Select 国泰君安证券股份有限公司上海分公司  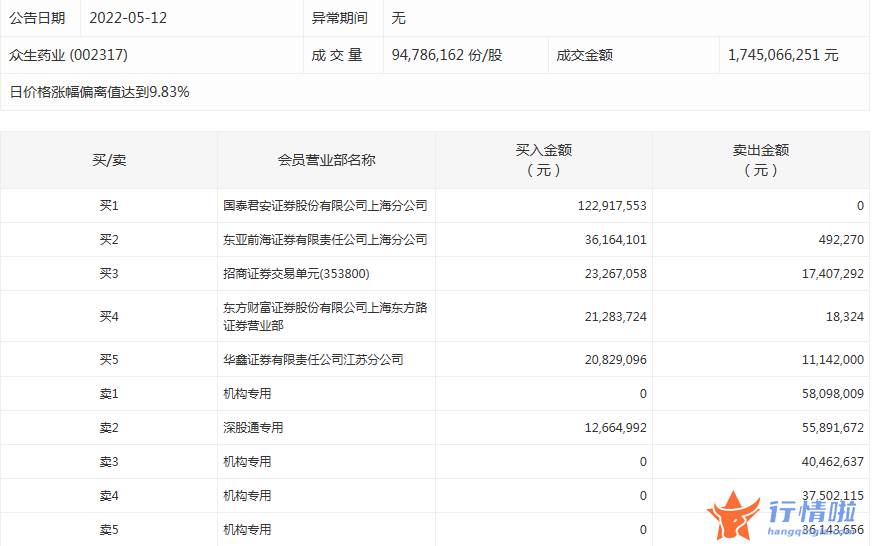325,206
